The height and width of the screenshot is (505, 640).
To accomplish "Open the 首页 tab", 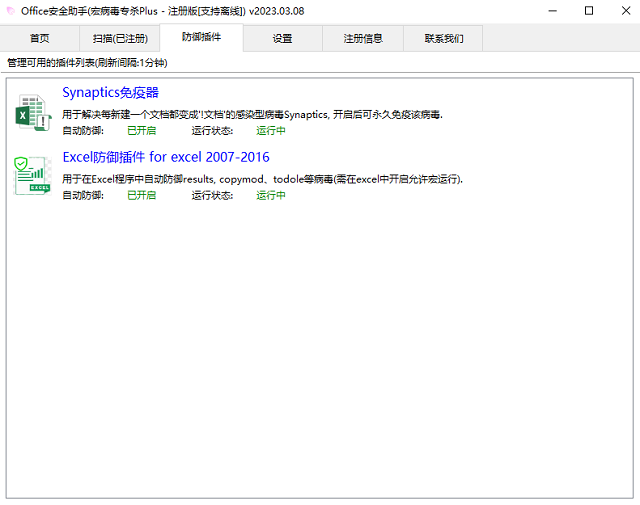I will coord(40,38).
